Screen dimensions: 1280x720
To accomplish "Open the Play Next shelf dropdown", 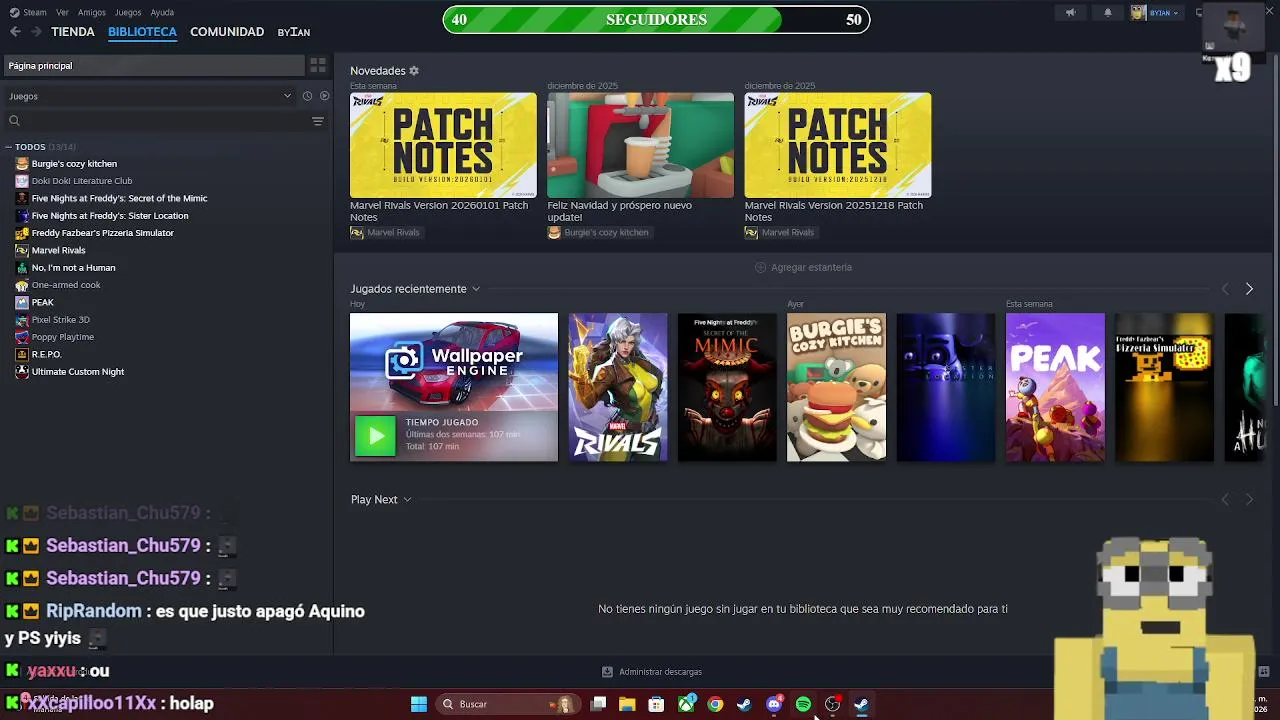I will click(x=407, y=500).
